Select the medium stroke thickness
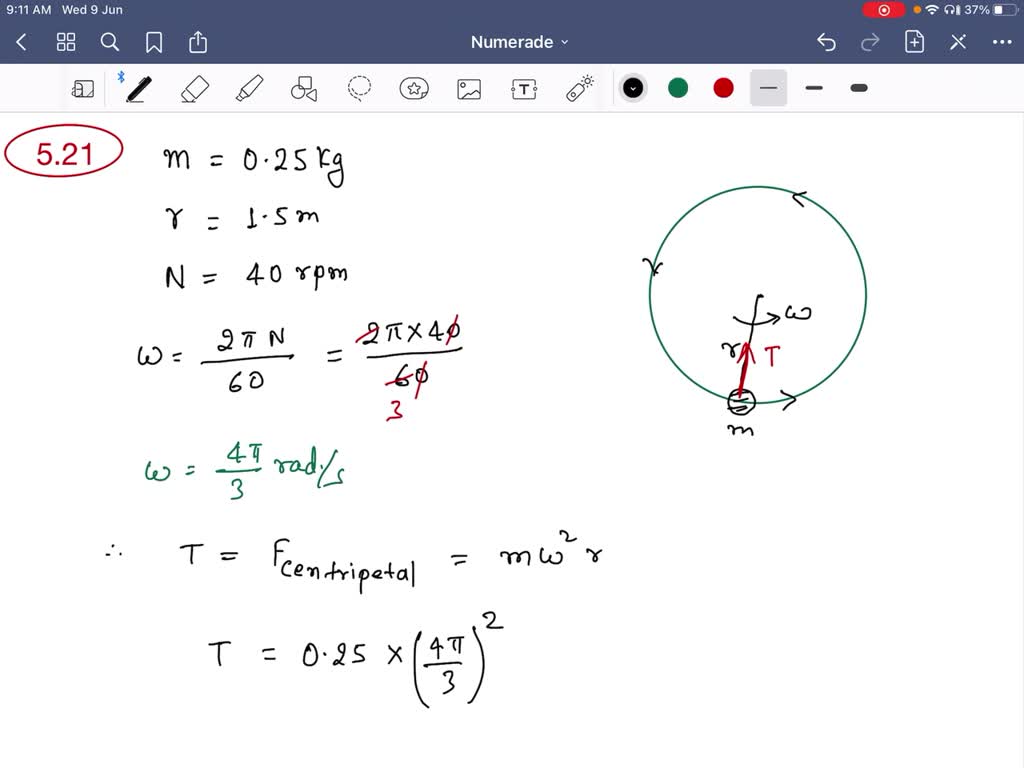Image resolution: width=1024 pixels, height=768 pixels. click(x=813, y=88)
